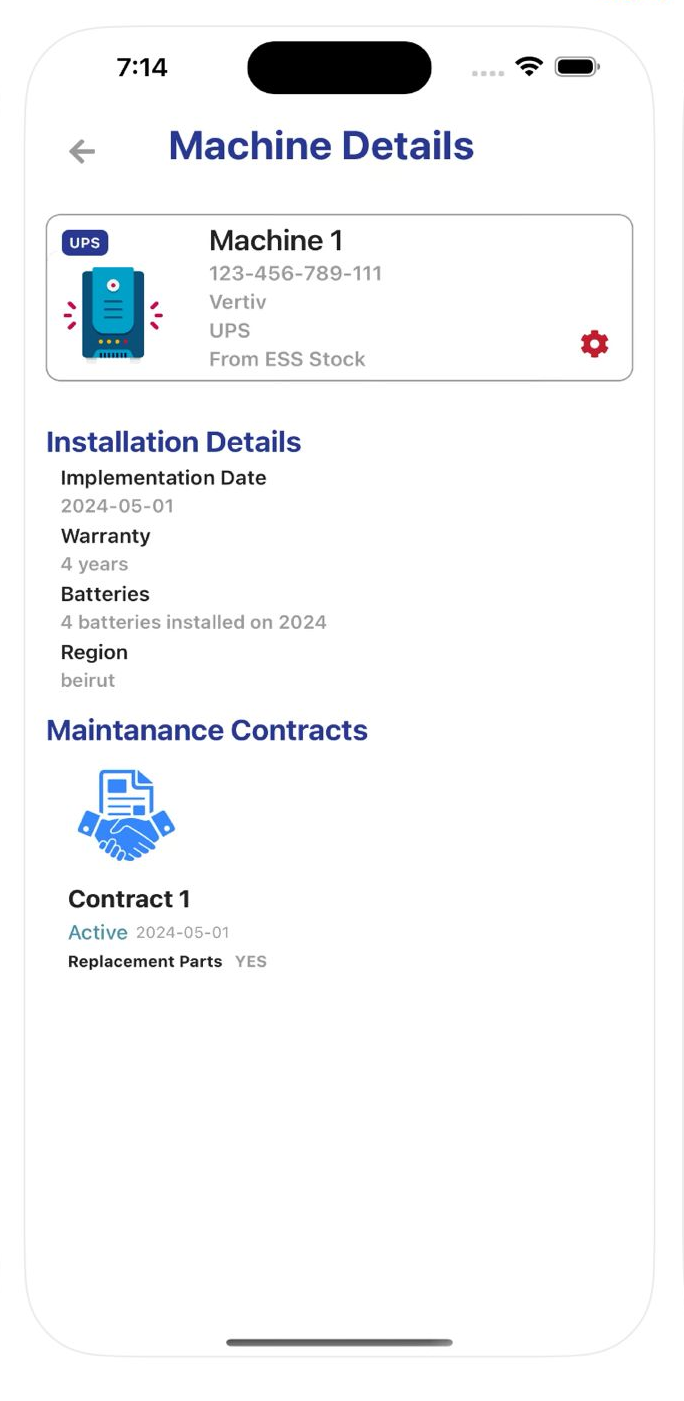Tap the Maintanance Contracts heading
The image size is (684, 1401).
coord(207,730)
